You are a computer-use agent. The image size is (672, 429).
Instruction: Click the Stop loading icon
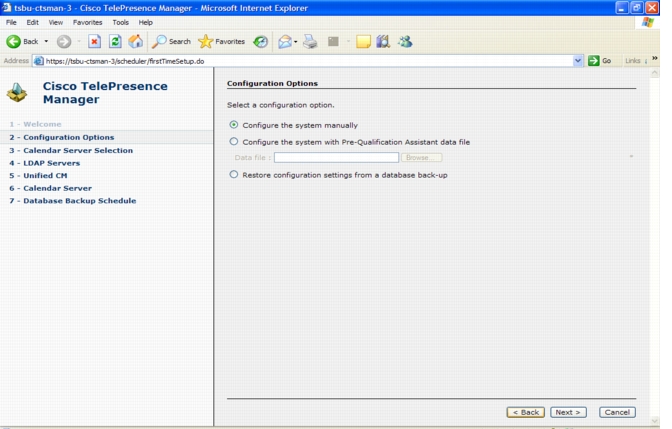point(94,42)
